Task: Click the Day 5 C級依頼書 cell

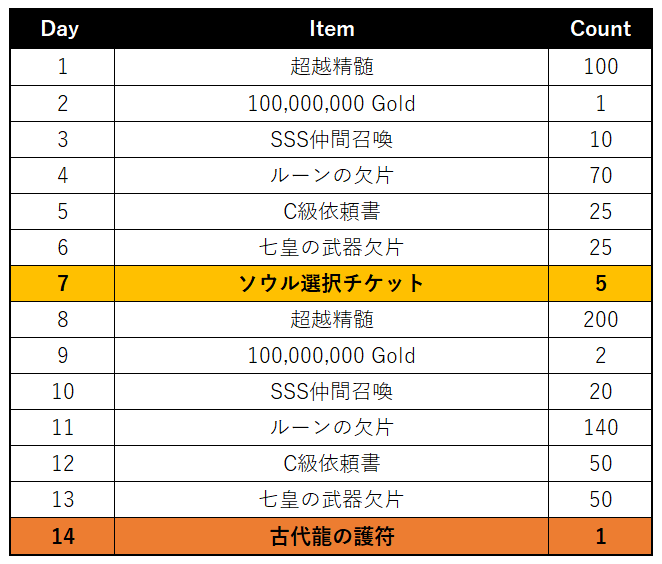Action: [x=331, y=212]
